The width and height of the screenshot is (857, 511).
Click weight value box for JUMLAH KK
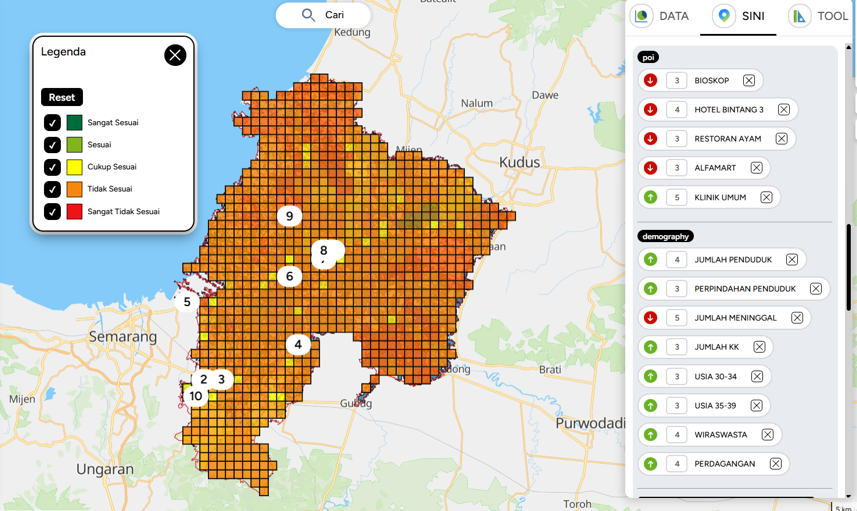(677, 347)
